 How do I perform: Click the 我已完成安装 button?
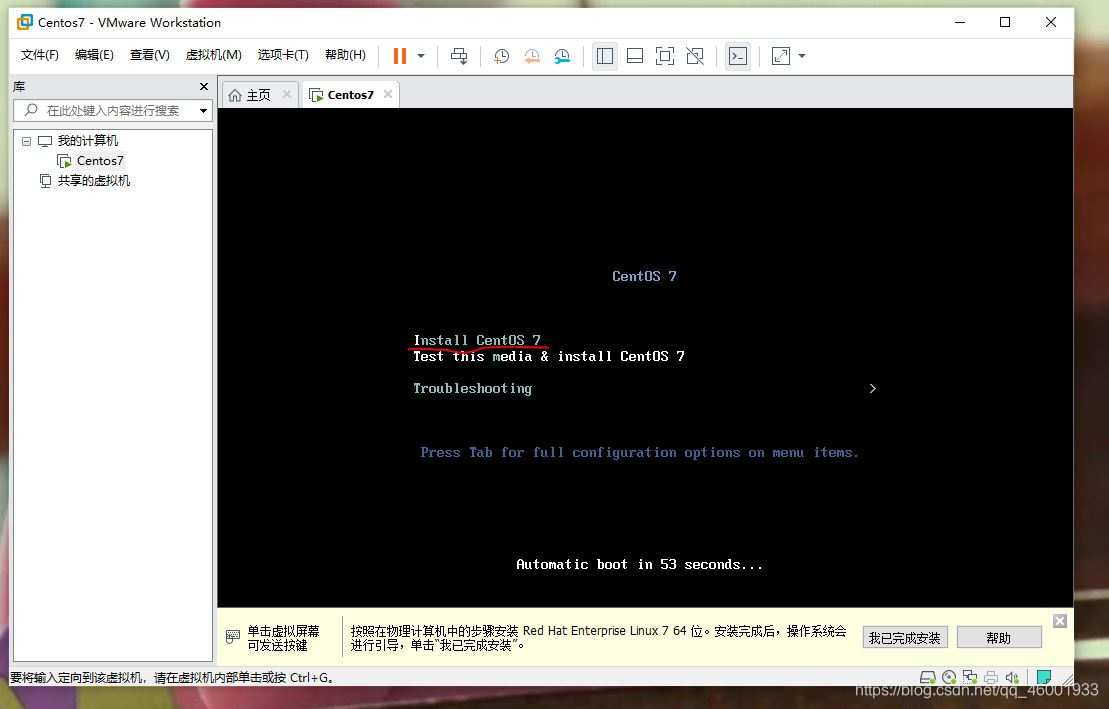pos(905,638)
